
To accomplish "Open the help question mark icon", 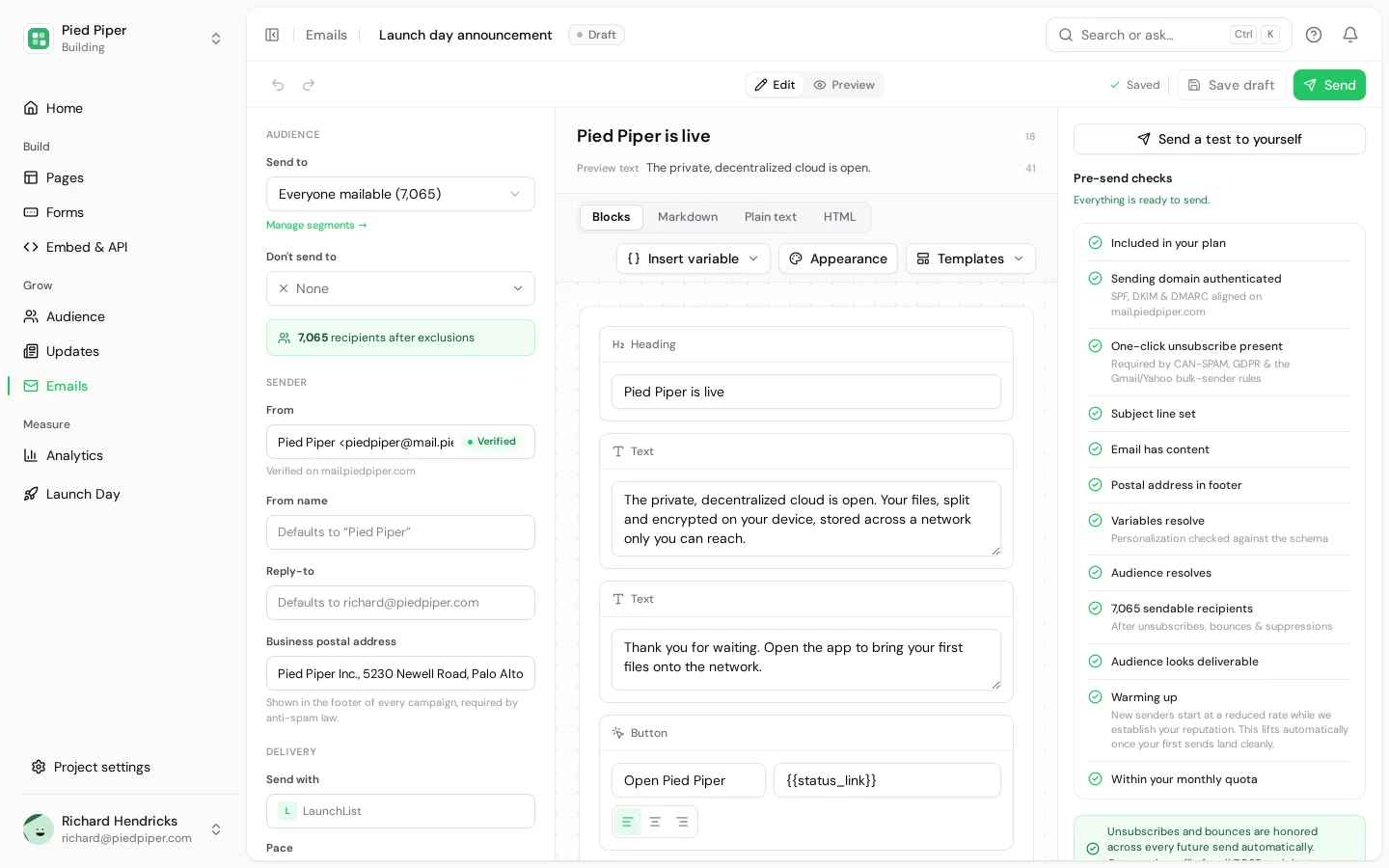I will (x=1314, y=35).
